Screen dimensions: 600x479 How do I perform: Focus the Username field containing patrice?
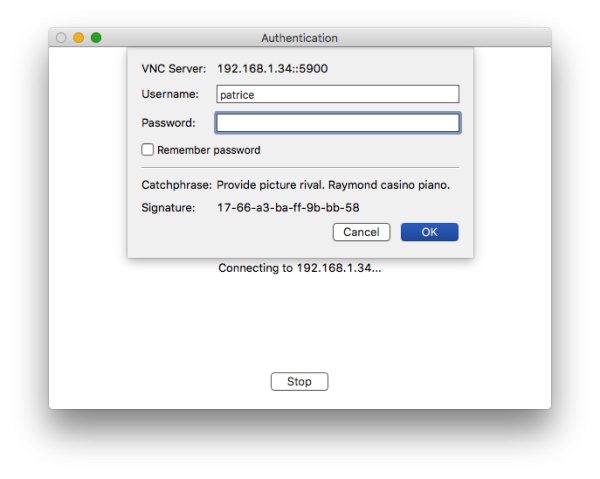click(338, 94)
